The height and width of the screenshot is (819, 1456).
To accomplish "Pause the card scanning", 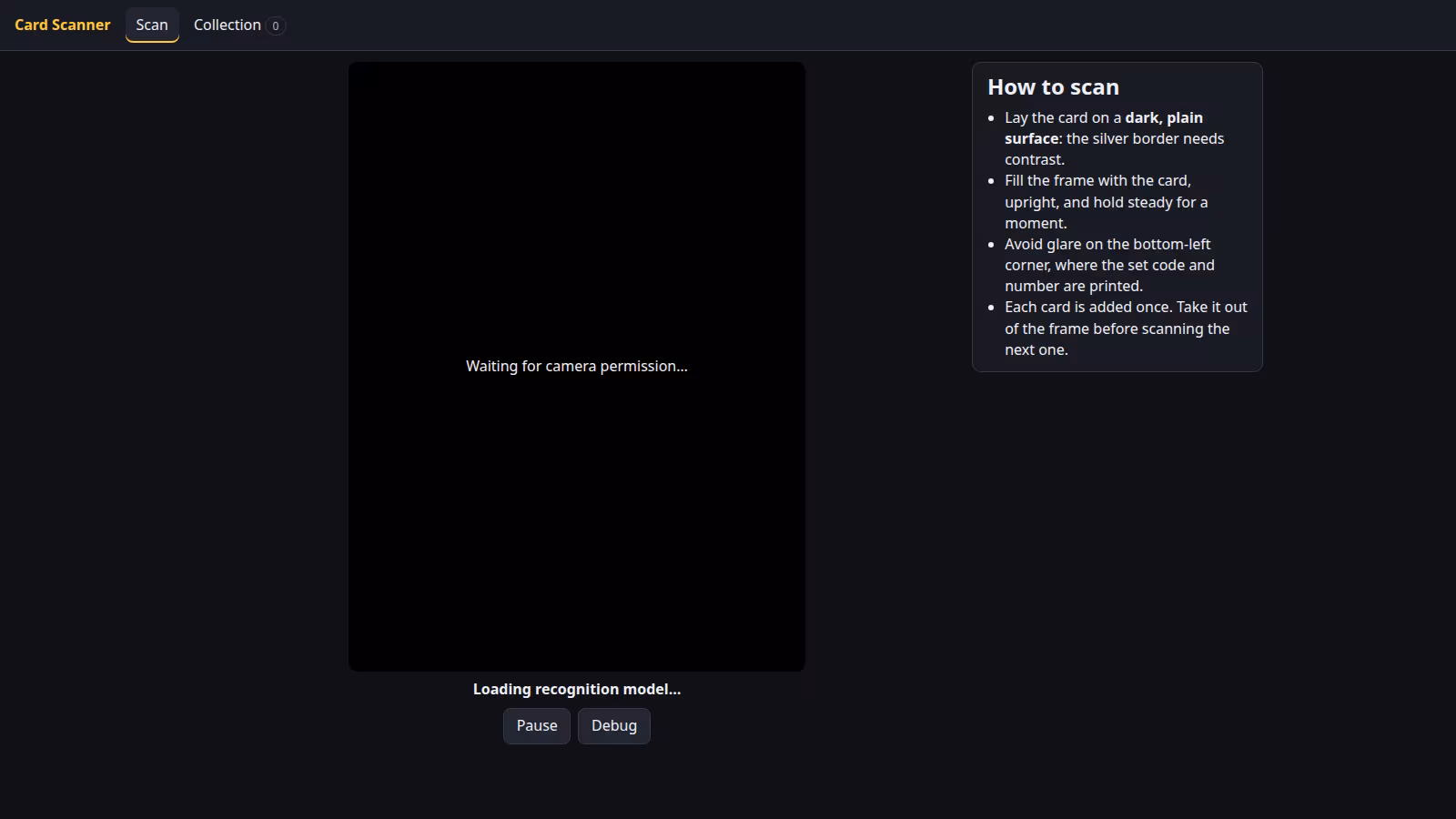I will [x=537, y=725].
